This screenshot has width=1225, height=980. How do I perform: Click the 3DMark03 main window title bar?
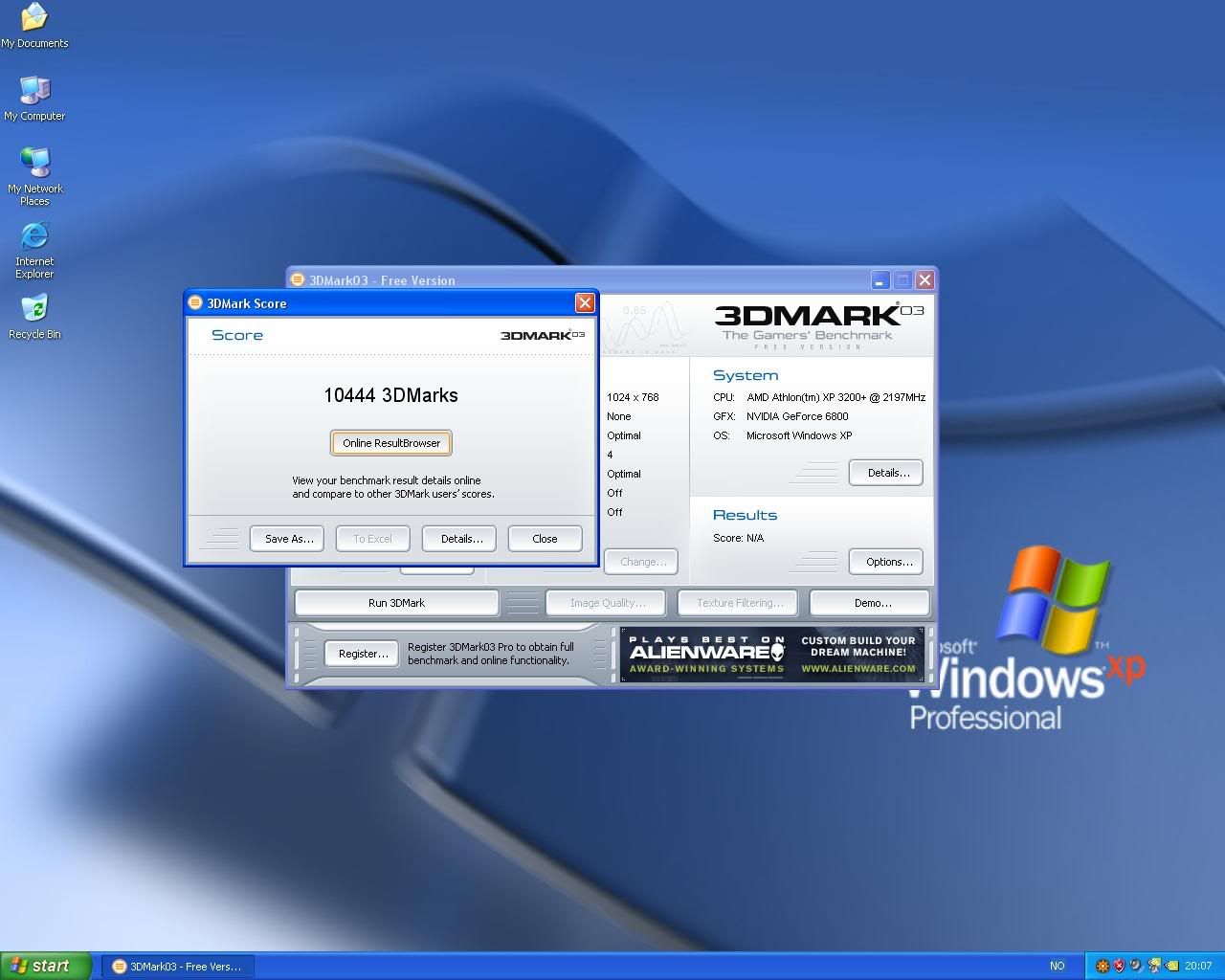[612, 280]
